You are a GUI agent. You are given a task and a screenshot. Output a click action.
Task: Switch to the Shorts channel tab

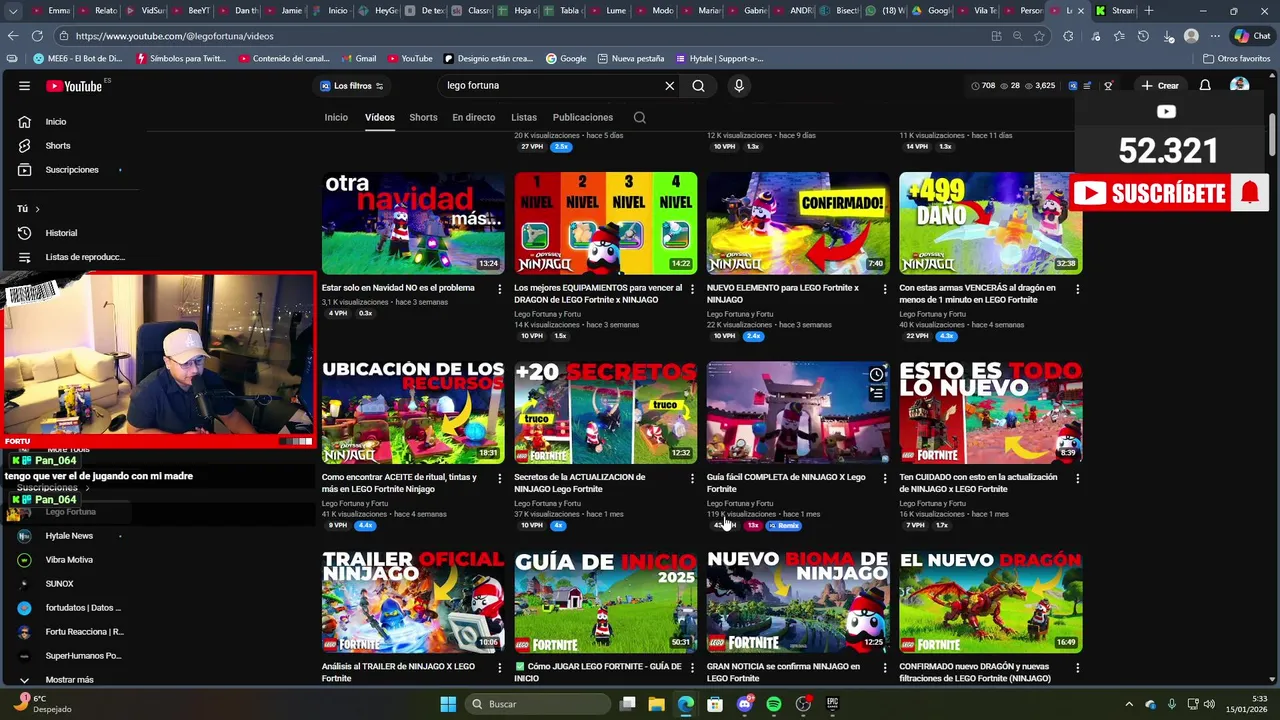click(x=423, y=117)
